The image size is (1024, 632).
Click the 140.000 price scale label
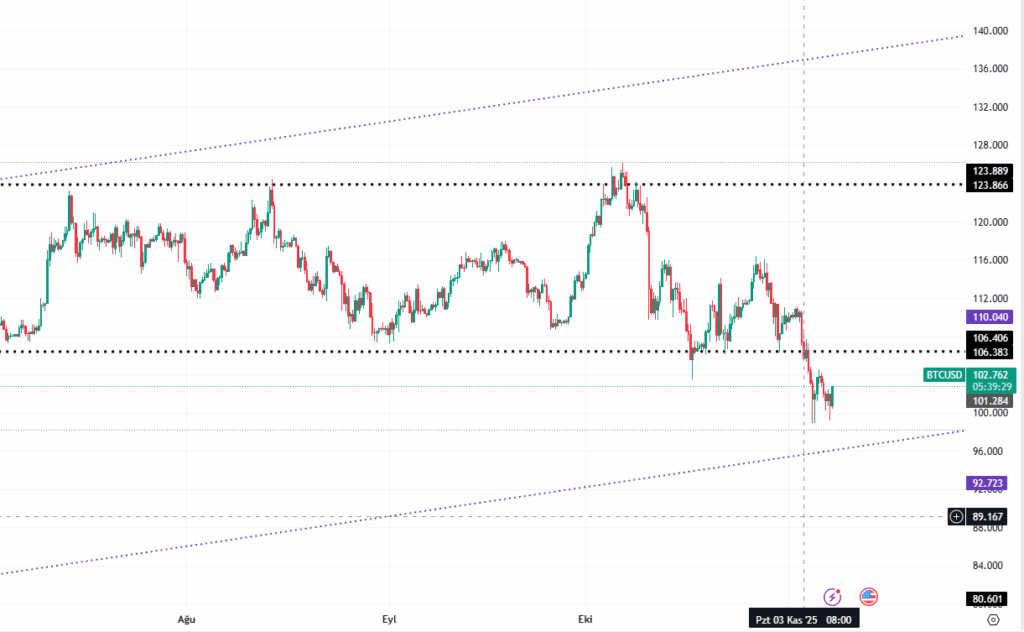[x=991, y=31]
